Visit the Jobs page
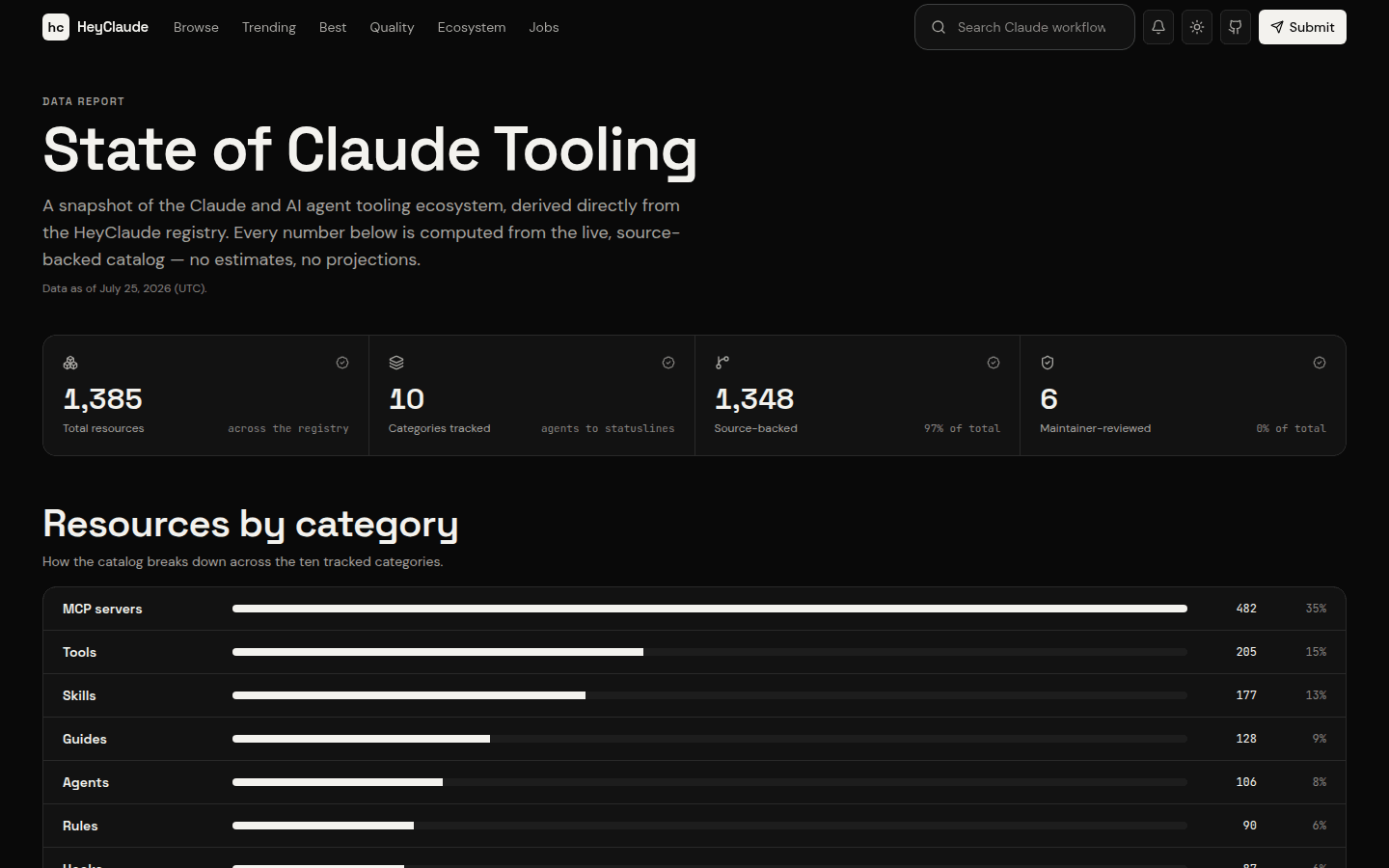This screenshot has width=1389, height=868. click(544, 27)
